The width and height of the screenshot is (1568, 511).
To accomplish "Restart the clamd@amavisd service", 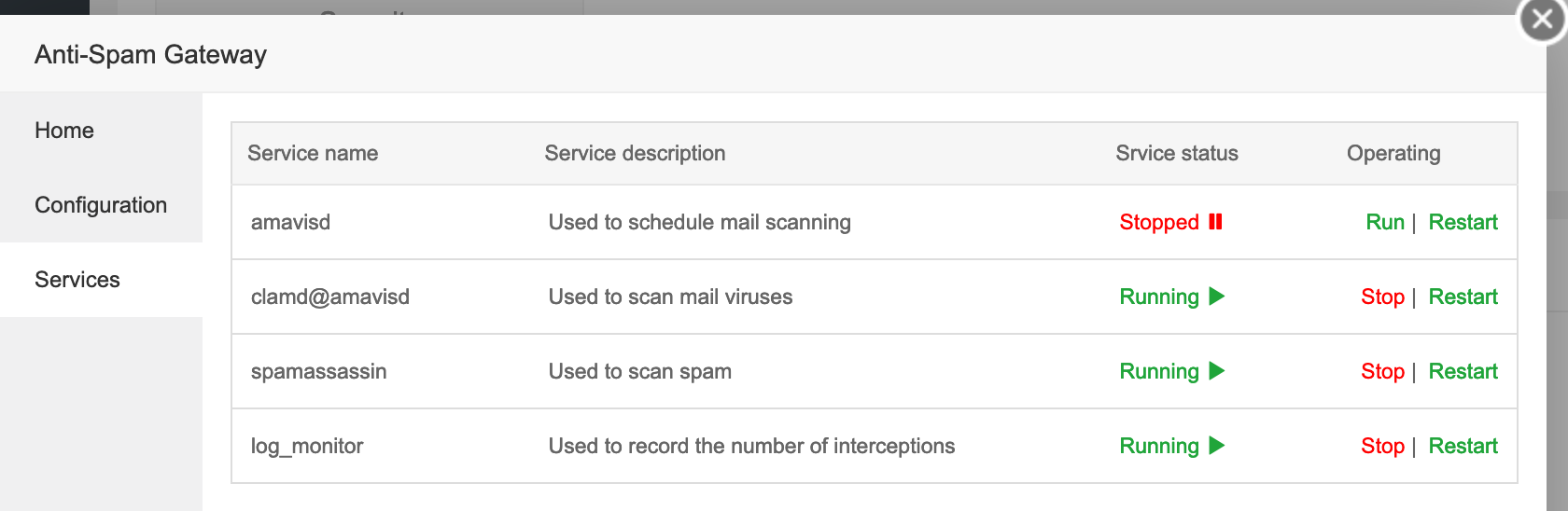I will click(x=1463, y=297).
